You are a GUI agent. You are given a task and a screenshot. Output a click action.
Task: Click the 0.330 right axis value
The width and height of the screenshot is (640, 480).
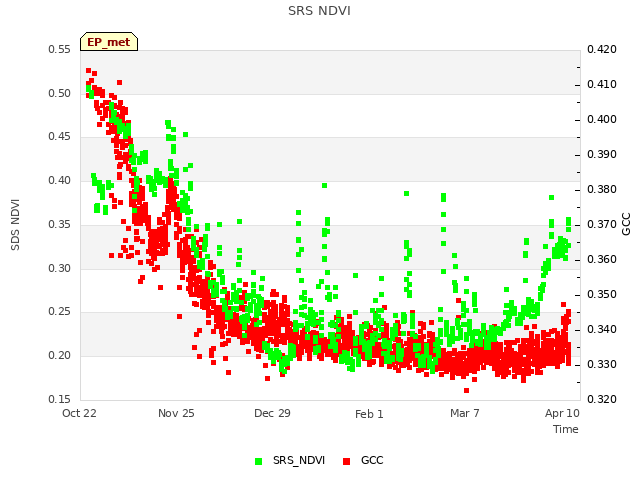602,364
